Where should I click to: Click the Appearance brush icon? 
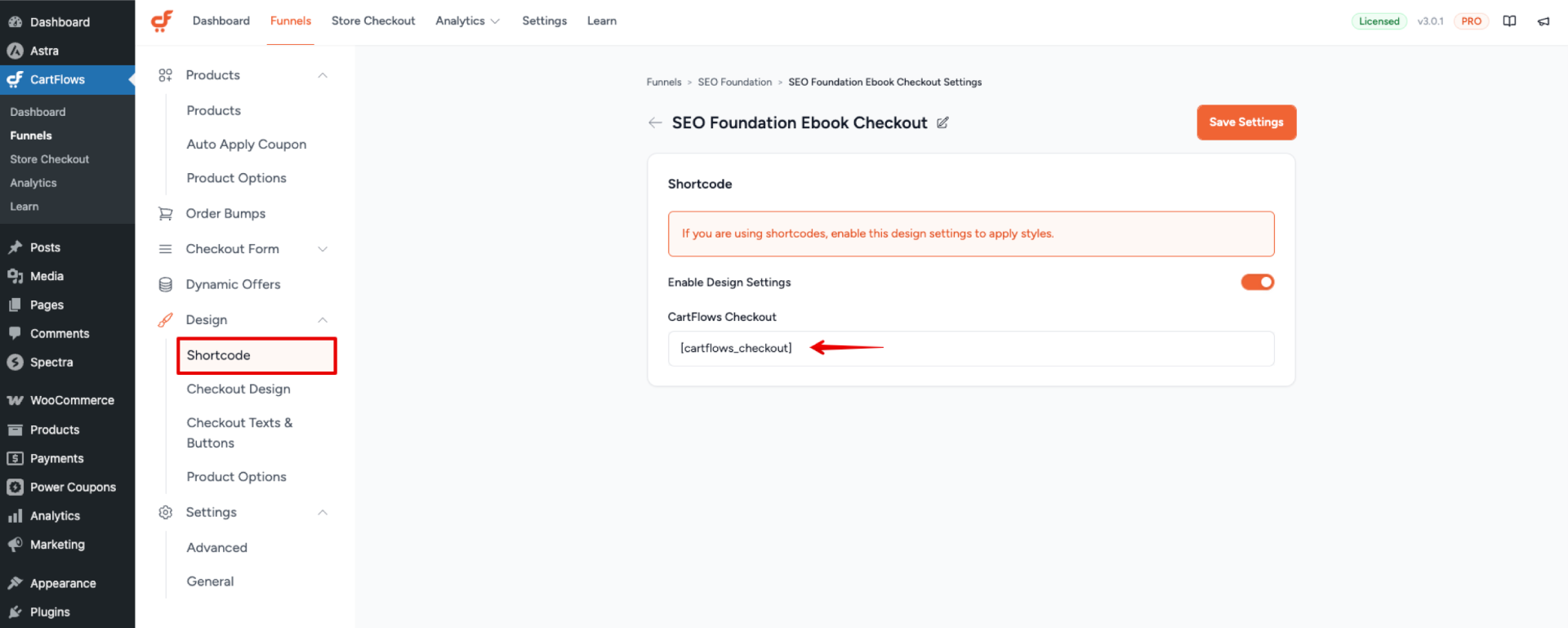point(15,583)
